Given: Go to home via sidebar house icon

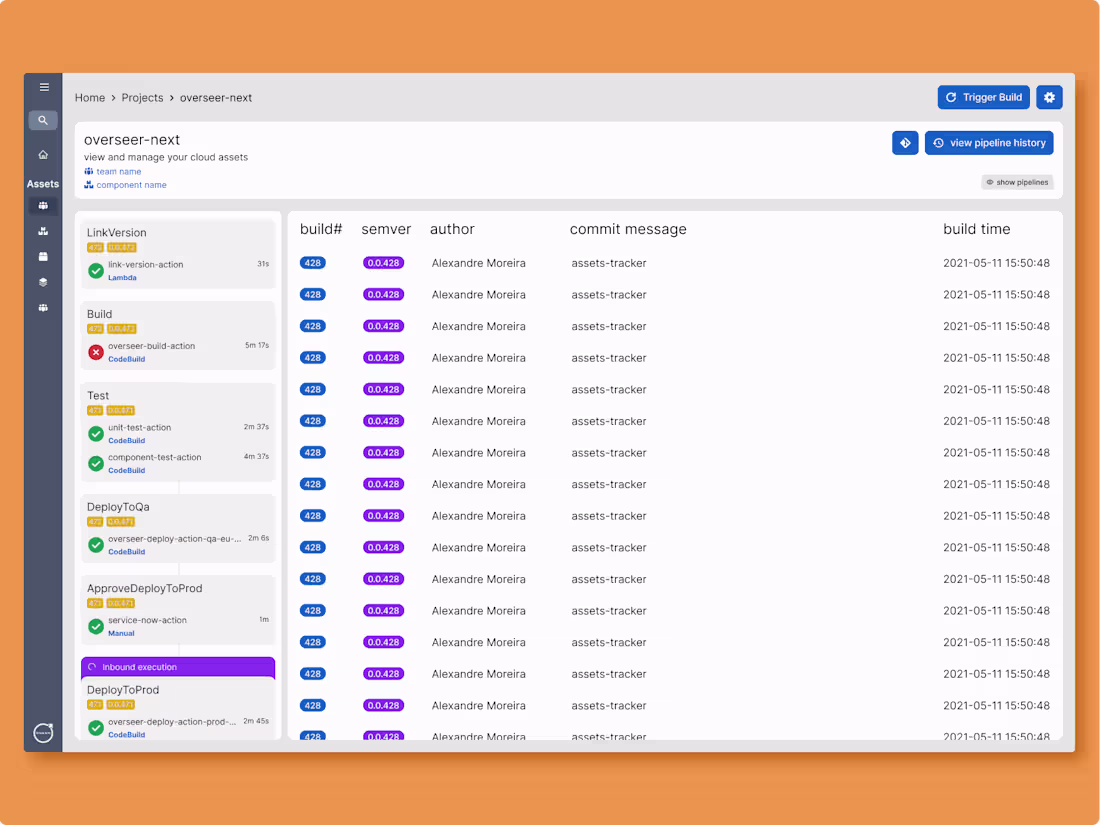Looking at the screenshot, I should pos(43,154).
